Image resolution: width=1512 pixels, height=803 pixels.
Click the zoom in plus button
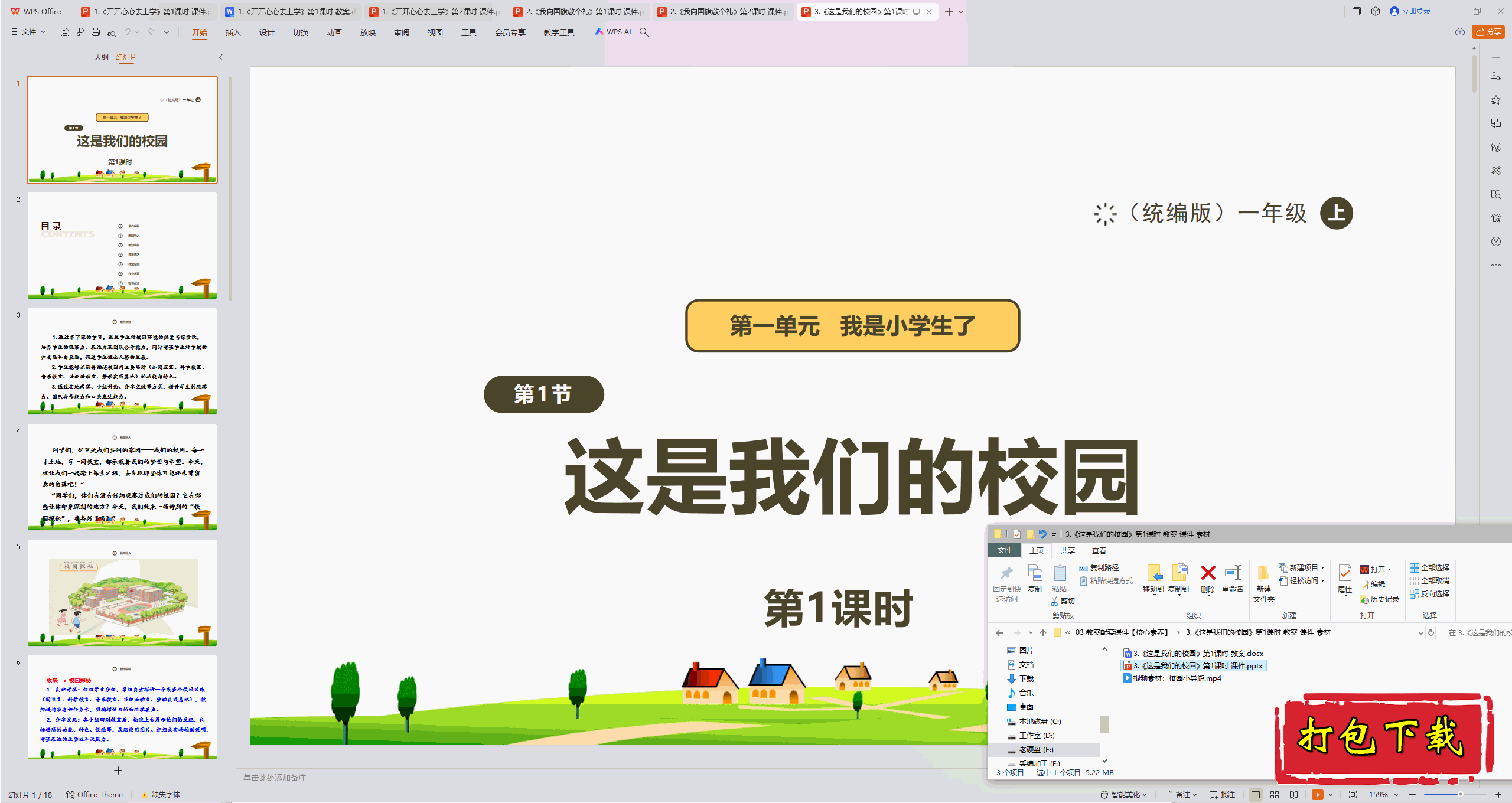click(x=1498, y=795)
